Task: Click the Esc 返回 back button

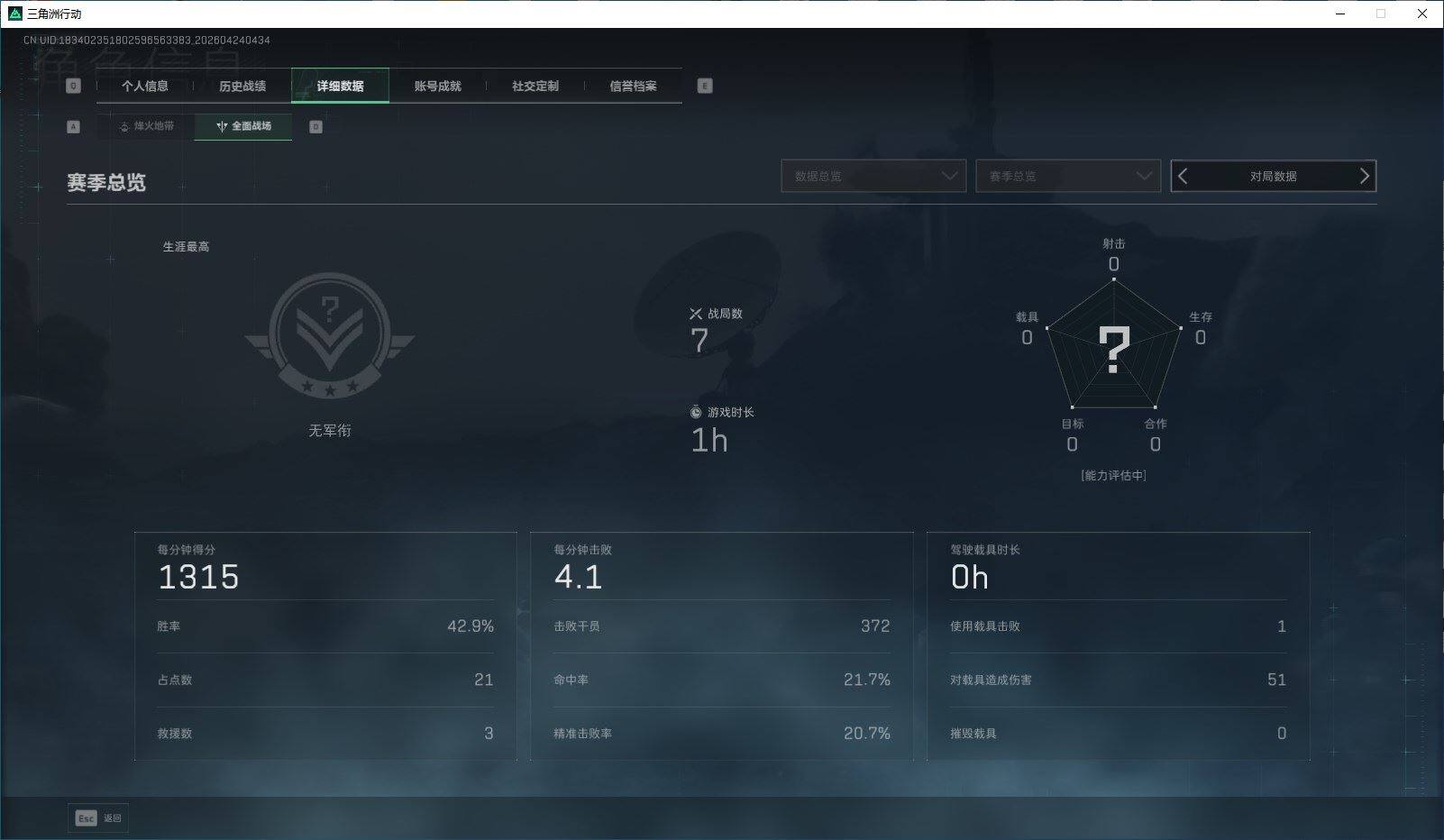Action: [x=98, y=817]
